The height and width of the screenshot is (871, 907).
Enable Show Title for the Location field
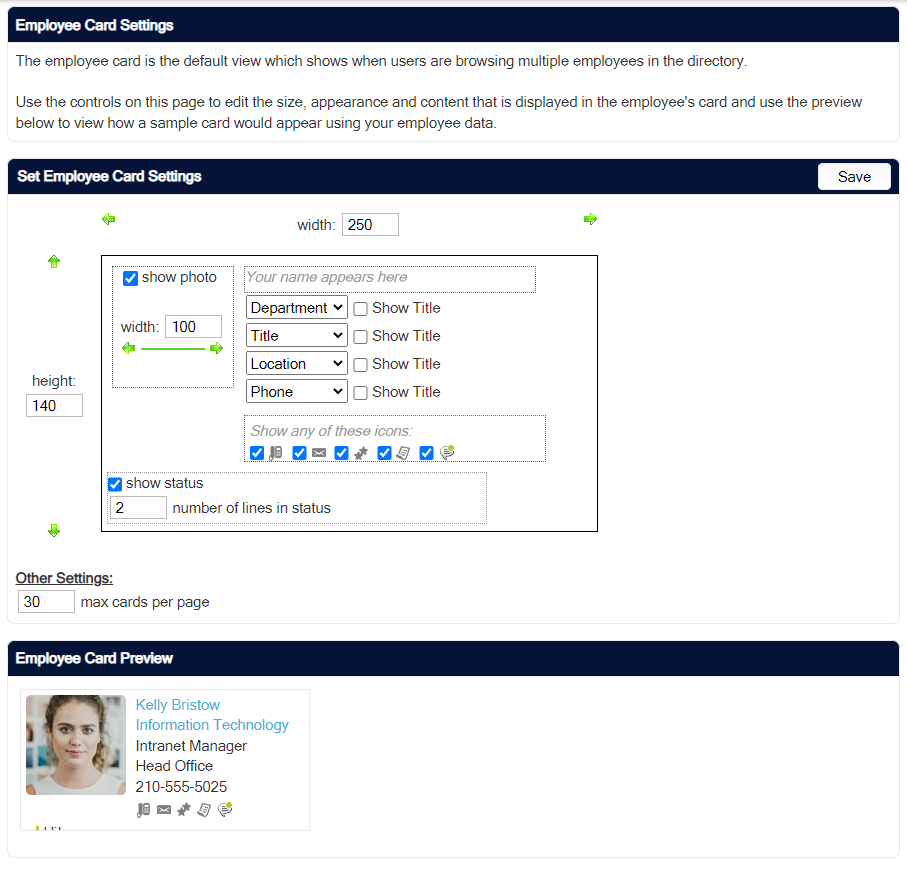click(360, 365)
